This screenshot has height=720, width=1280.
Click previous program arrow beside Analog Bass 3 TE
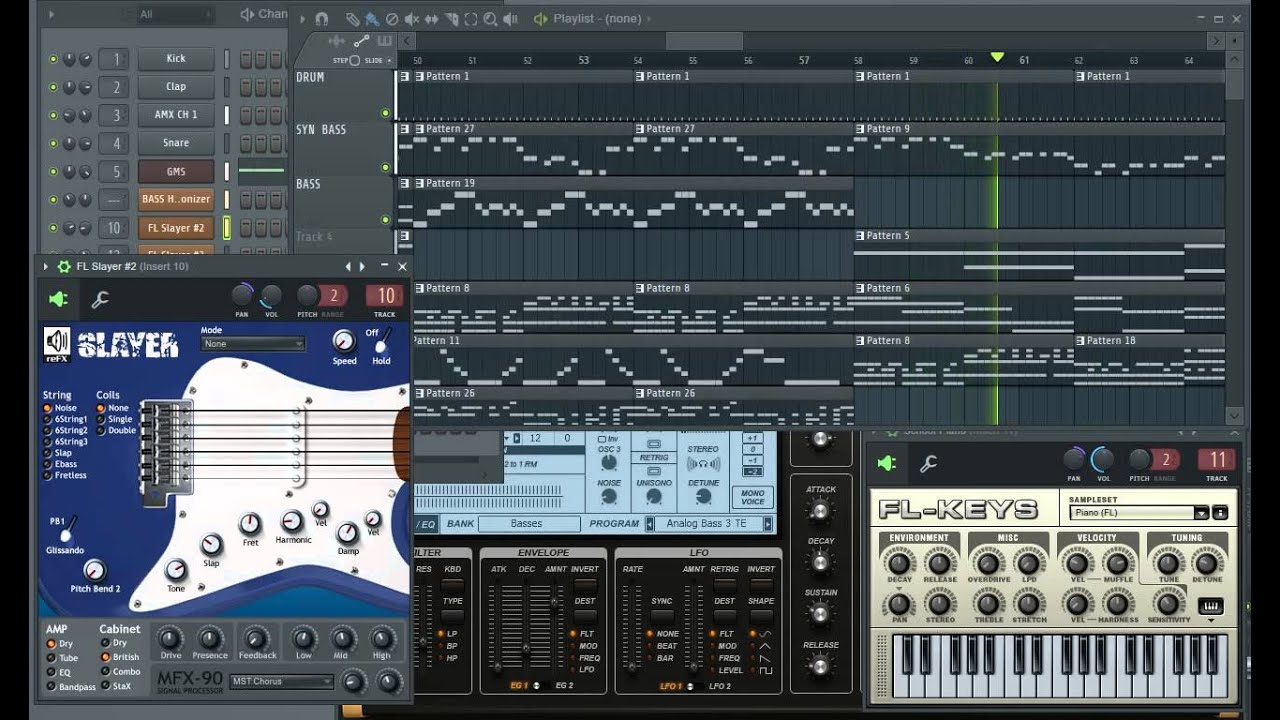click(650, 524)
